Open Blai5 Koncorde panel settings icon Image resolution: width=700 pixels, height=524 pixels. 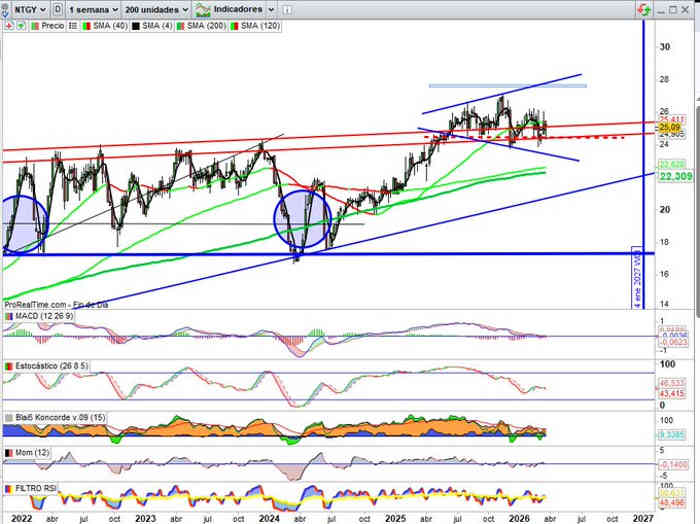click(x=7, y=417)
